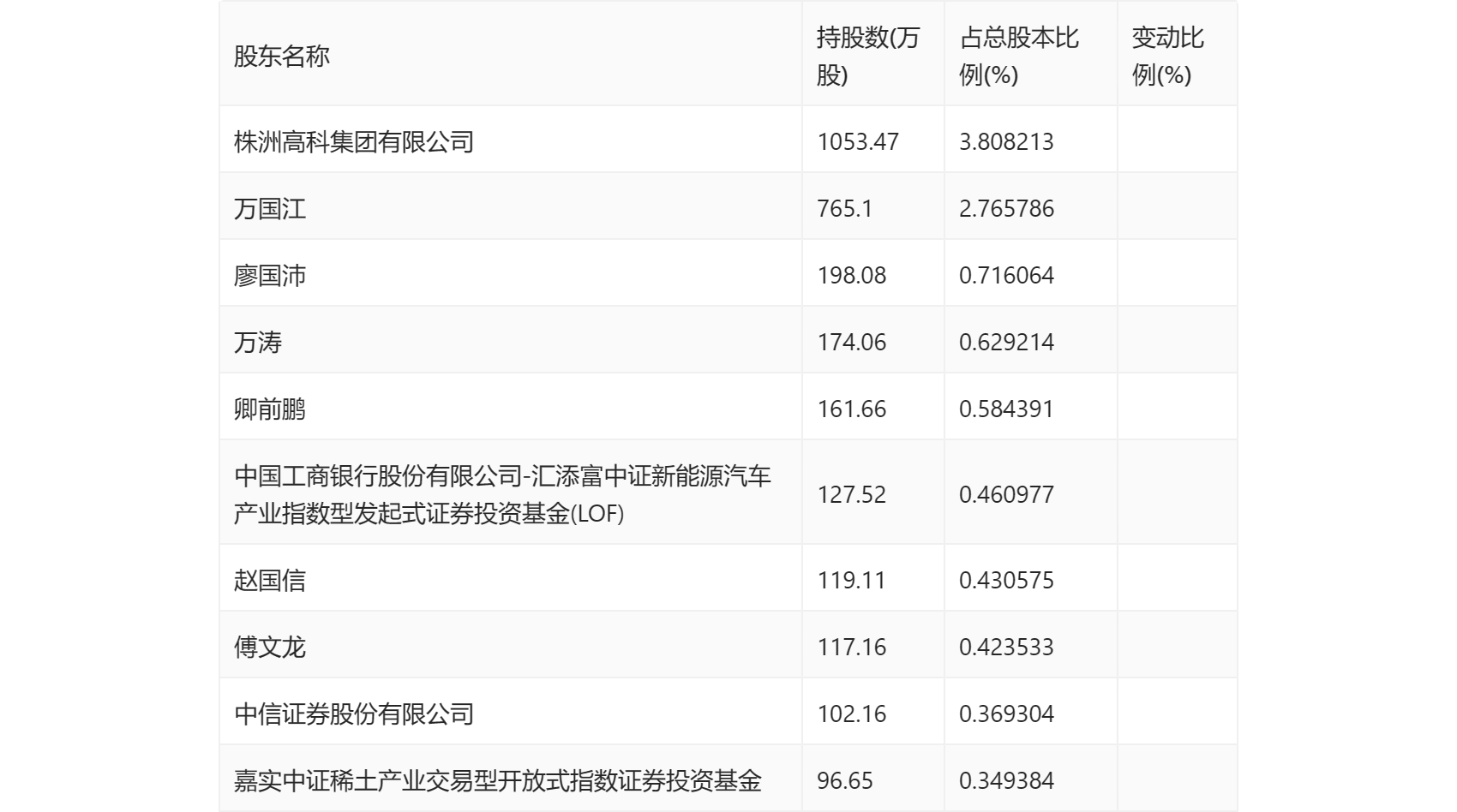This screenshot has height=812, width=1457.
Task: Select shareholder 廖国沛
Action: tap(270, 275)
